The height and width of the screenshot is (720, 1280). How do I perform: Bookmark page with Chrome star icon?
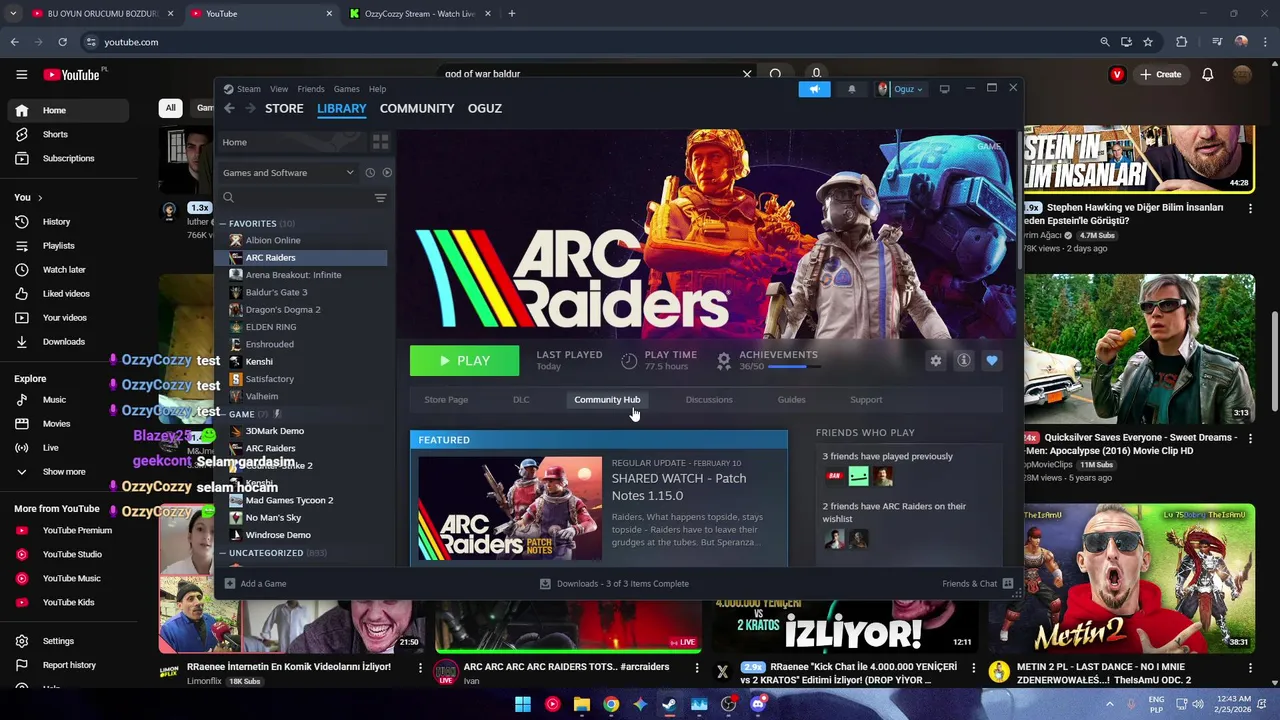tap(1148, 42)
